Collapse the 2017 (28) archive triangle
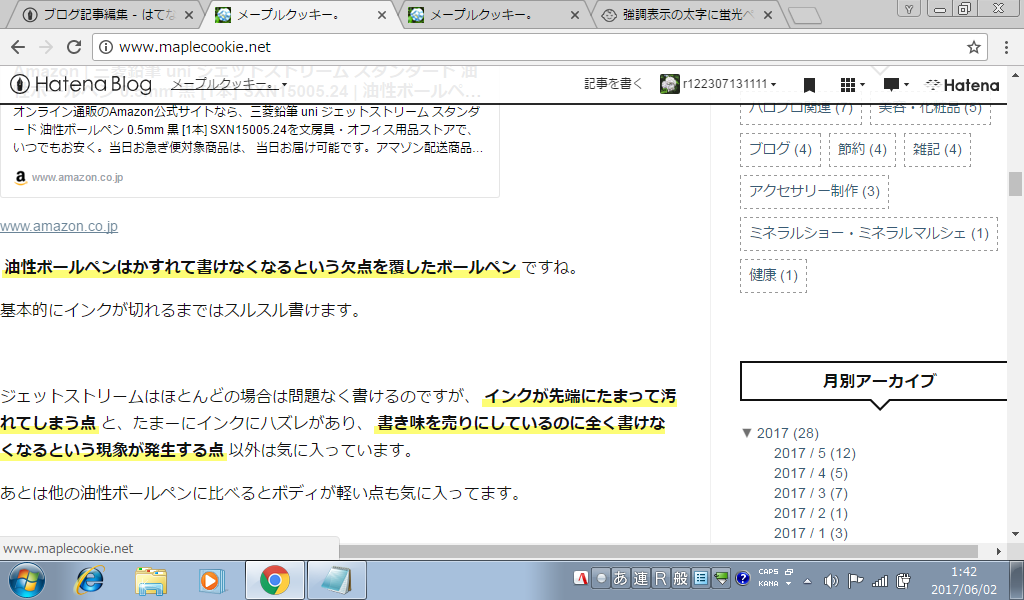This screenshot has width=1024, height=600. [747, 432]
